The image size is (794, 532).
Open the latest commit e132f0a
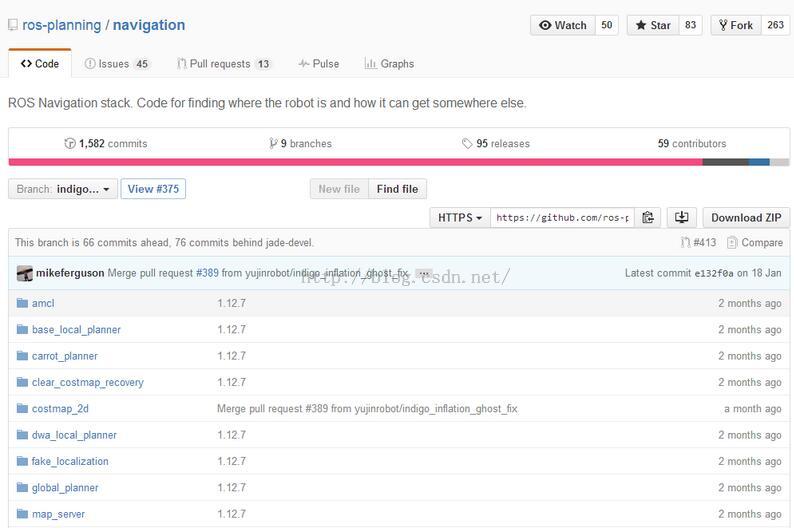713,273
